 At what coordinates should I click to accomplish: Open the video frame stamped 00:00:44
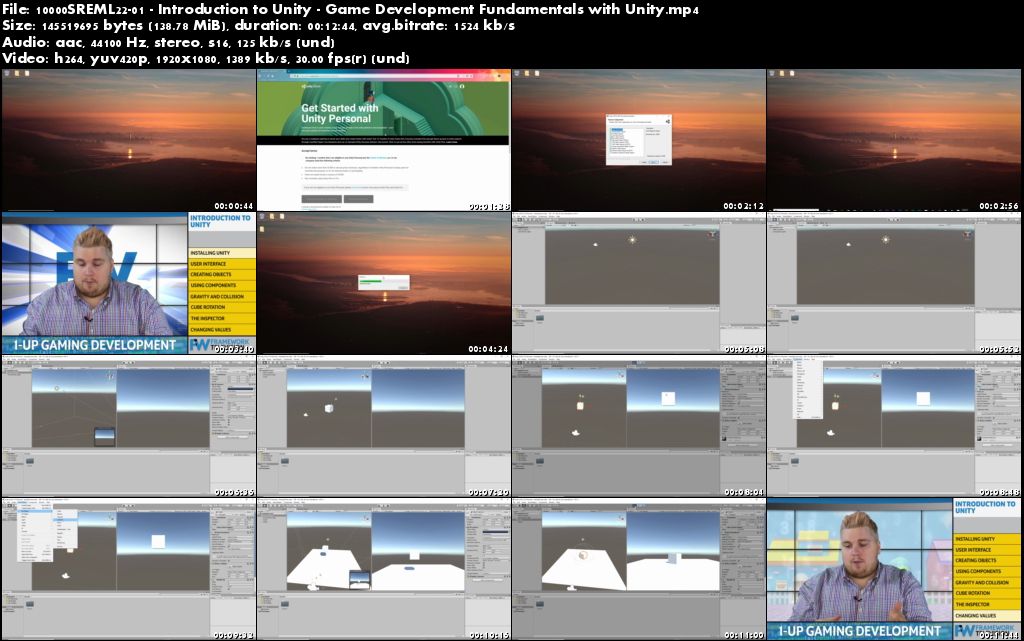pyautogui.click(x=129, y=140)
